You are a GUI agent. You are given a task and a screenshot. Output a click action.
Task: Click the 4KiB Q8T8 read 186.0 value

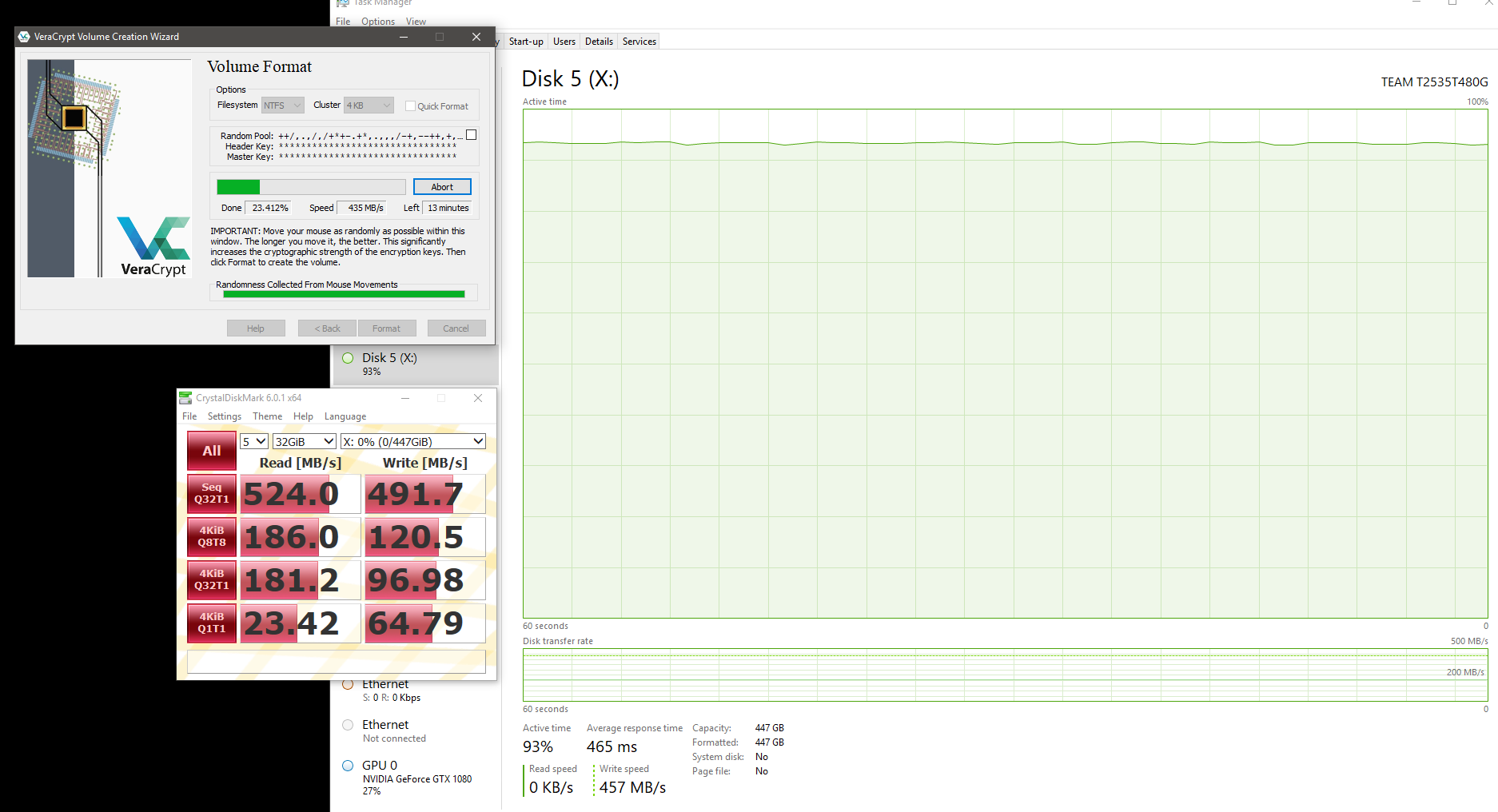301,537
